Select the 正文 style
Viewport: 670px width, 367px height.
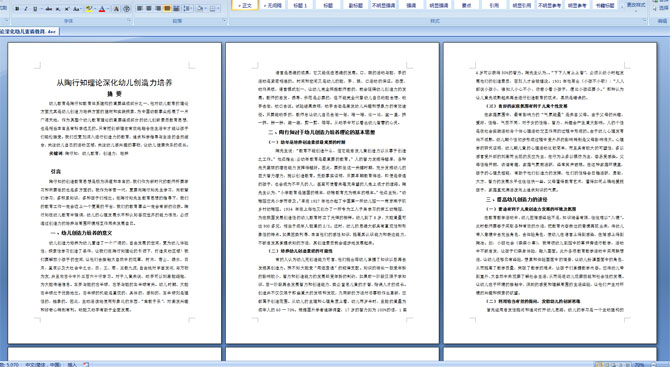[x=245, y=5]
